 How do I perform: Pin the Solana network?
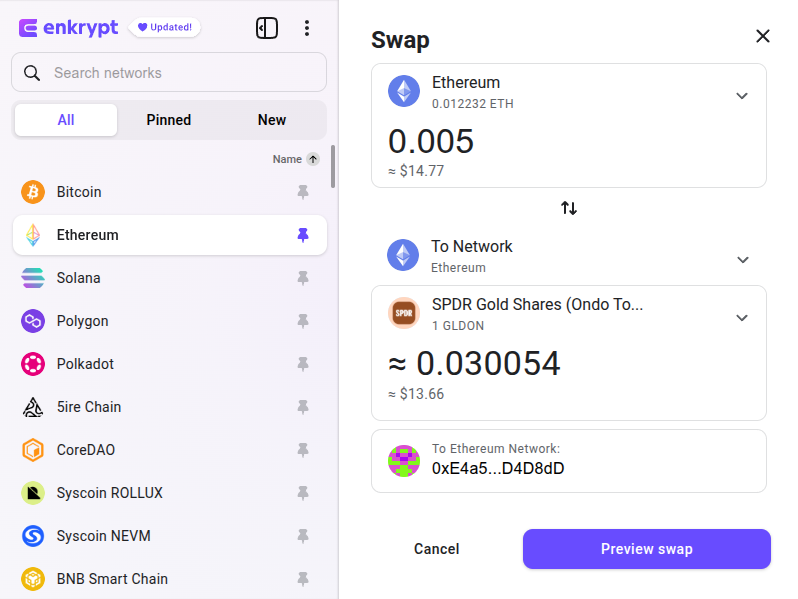(x=303, y=278)
